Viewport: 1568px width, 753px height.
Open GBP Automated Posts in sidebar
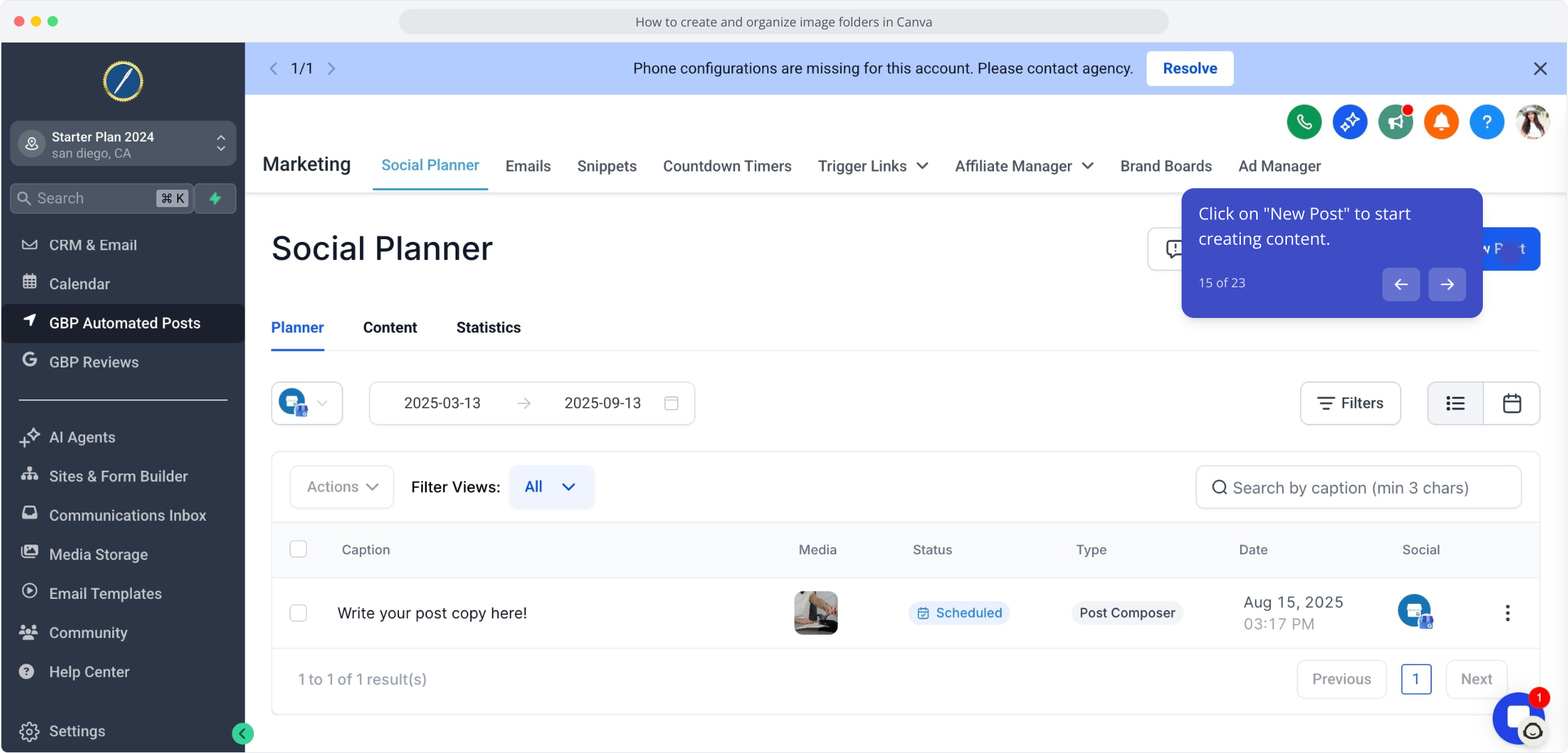[x=123, y=323]
